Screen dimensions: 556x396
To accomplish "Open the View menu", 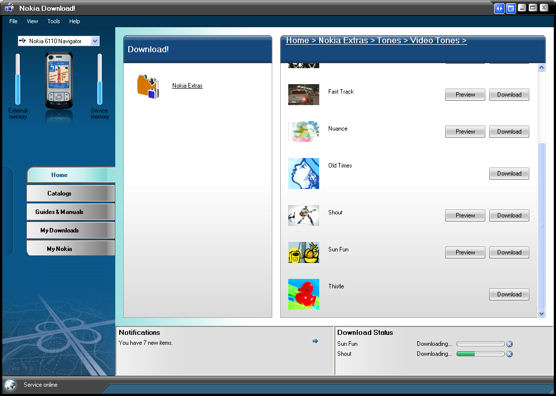I will coord(32,21).
